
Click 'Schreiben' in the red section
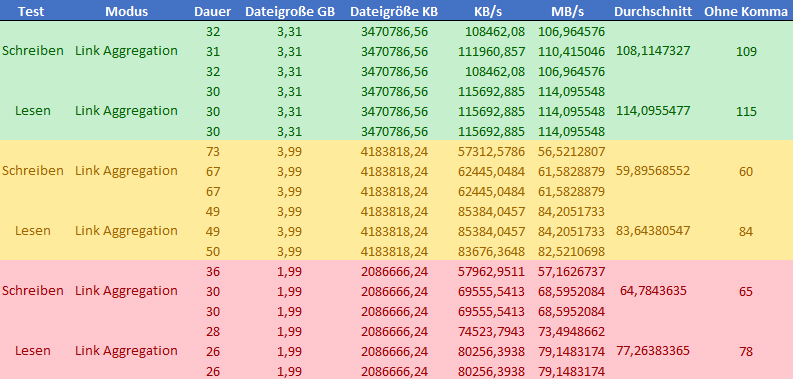click(33, 291)
